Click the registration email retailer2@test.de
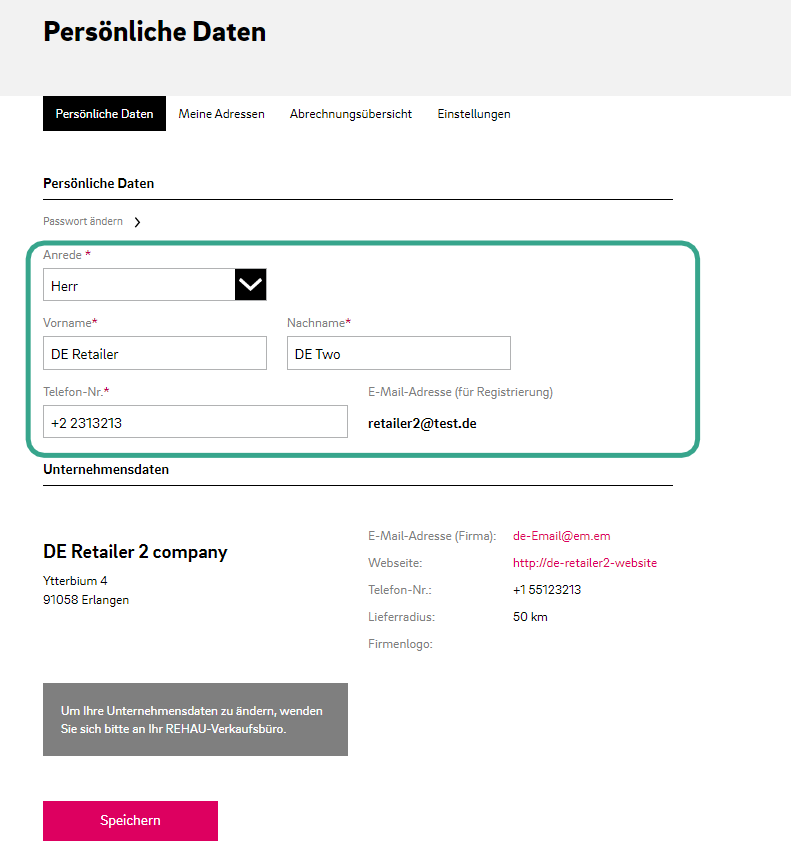The image size is (791, 862). [x=422, y=423]
